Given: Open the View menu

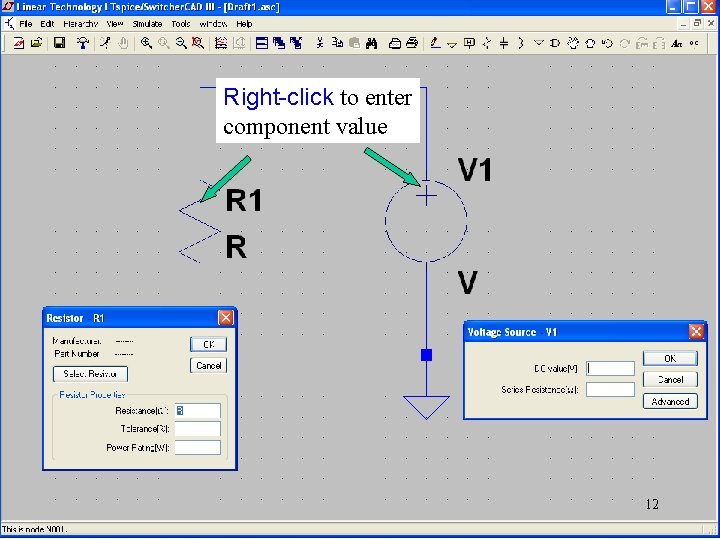Looking at the screenshot, I should click(x=115, y=24).
